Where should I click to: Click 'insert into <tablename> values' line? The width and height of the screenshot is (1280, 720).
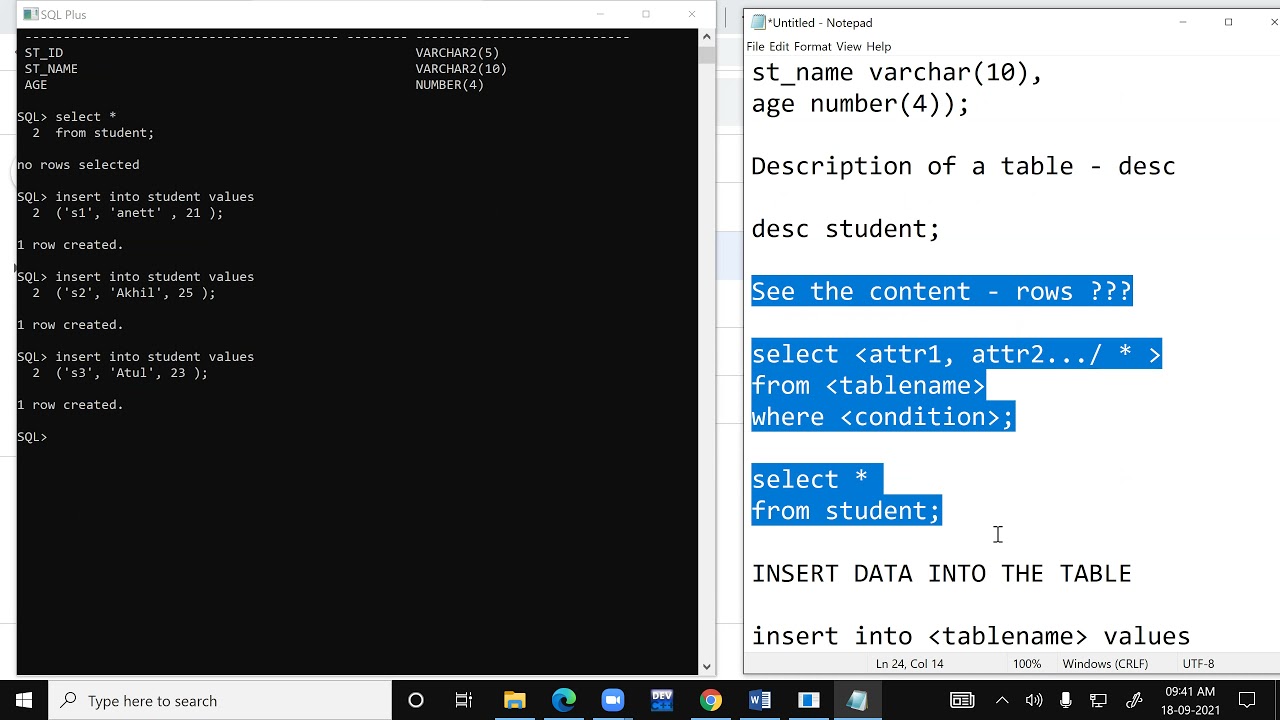pos(970,636)
